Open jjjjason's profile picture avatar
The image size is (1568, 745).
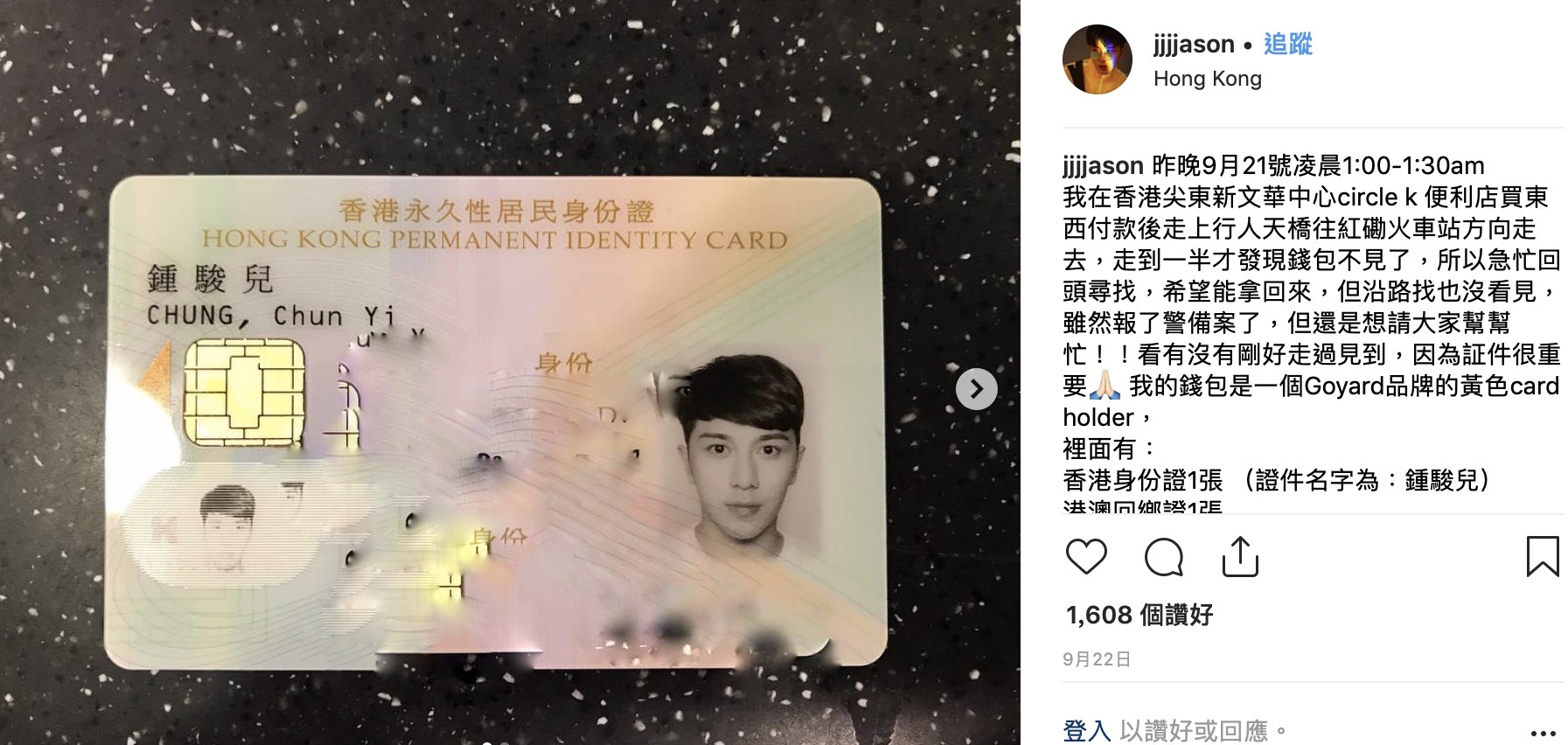(1097, 59)
